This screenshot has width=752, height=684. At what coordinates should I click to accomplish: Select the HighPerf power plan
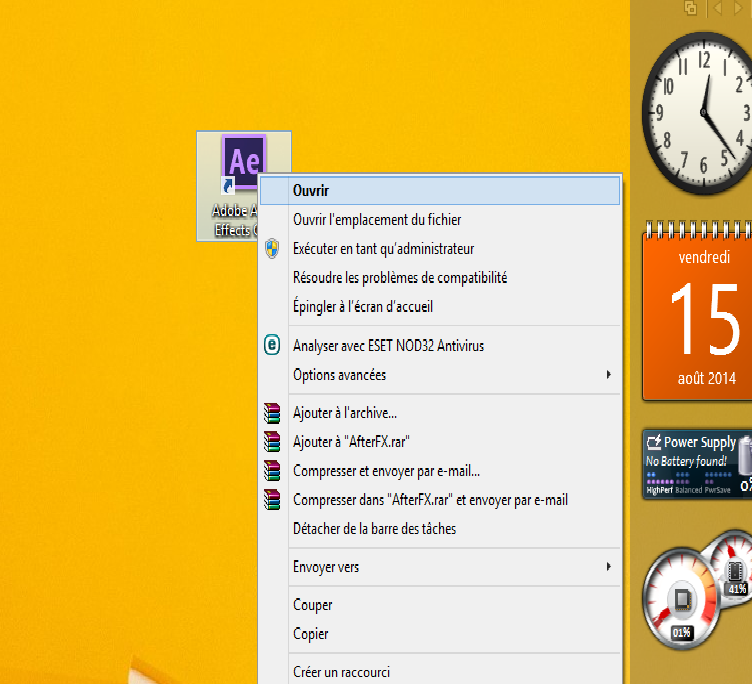659,490
